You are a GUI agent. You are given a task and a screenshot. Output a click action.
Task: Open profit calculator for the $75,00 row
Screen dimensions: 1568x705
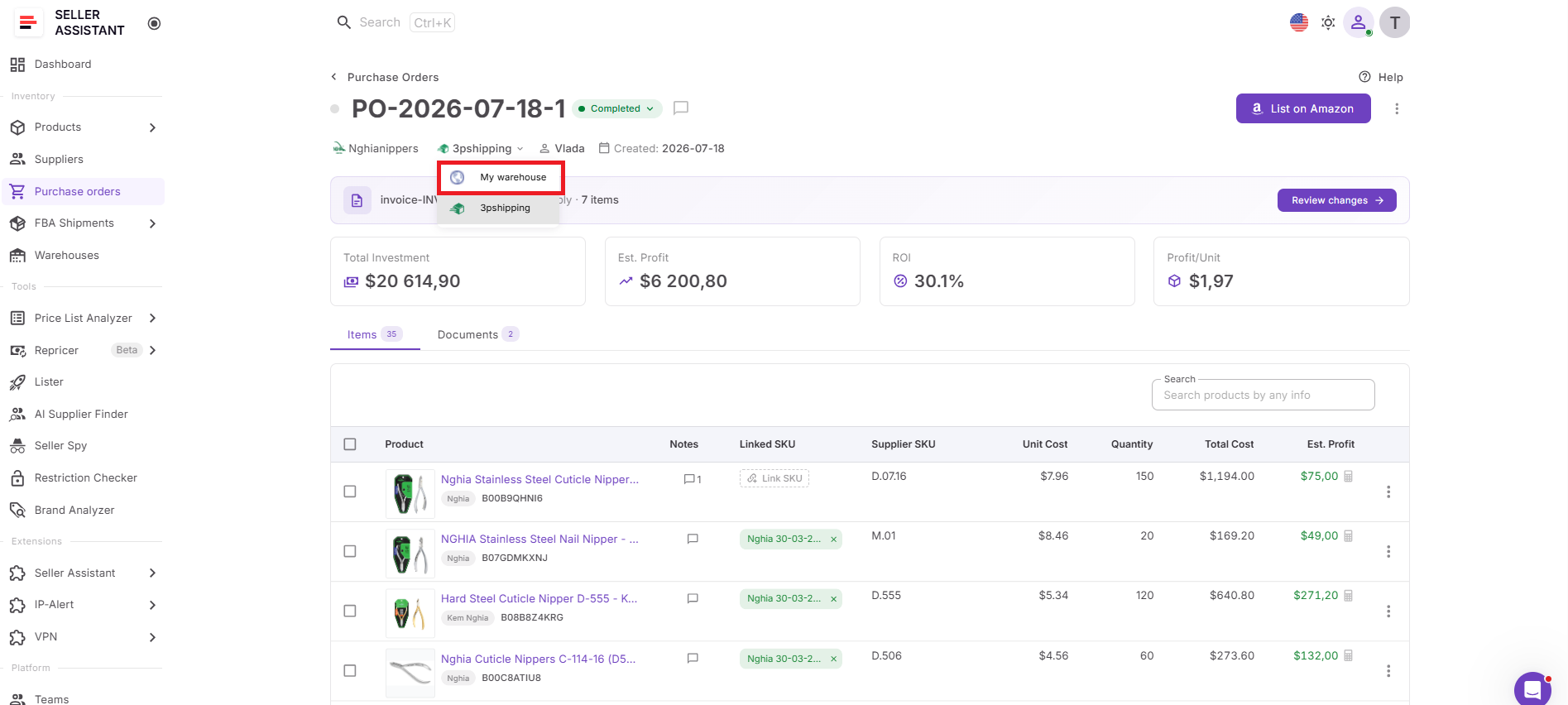(1349, 477)
